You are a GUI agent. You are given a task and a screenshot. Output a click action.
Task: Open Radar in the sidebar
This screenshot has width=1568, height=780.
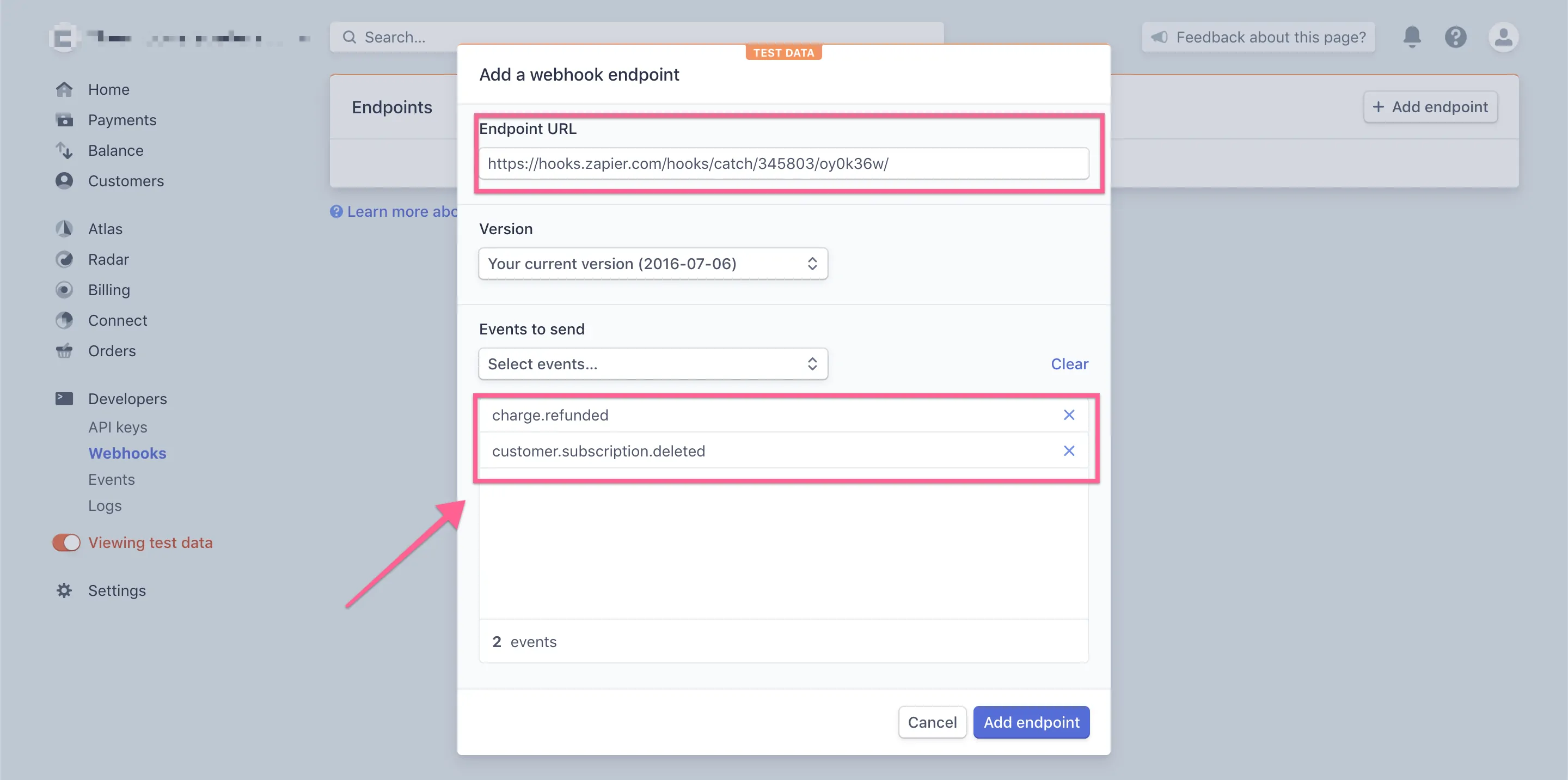coord(108,259)
